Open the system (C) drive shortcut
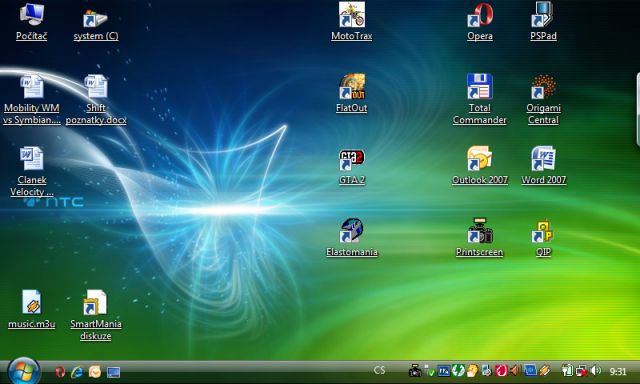The image size is (640, 384). click(96, 24)
